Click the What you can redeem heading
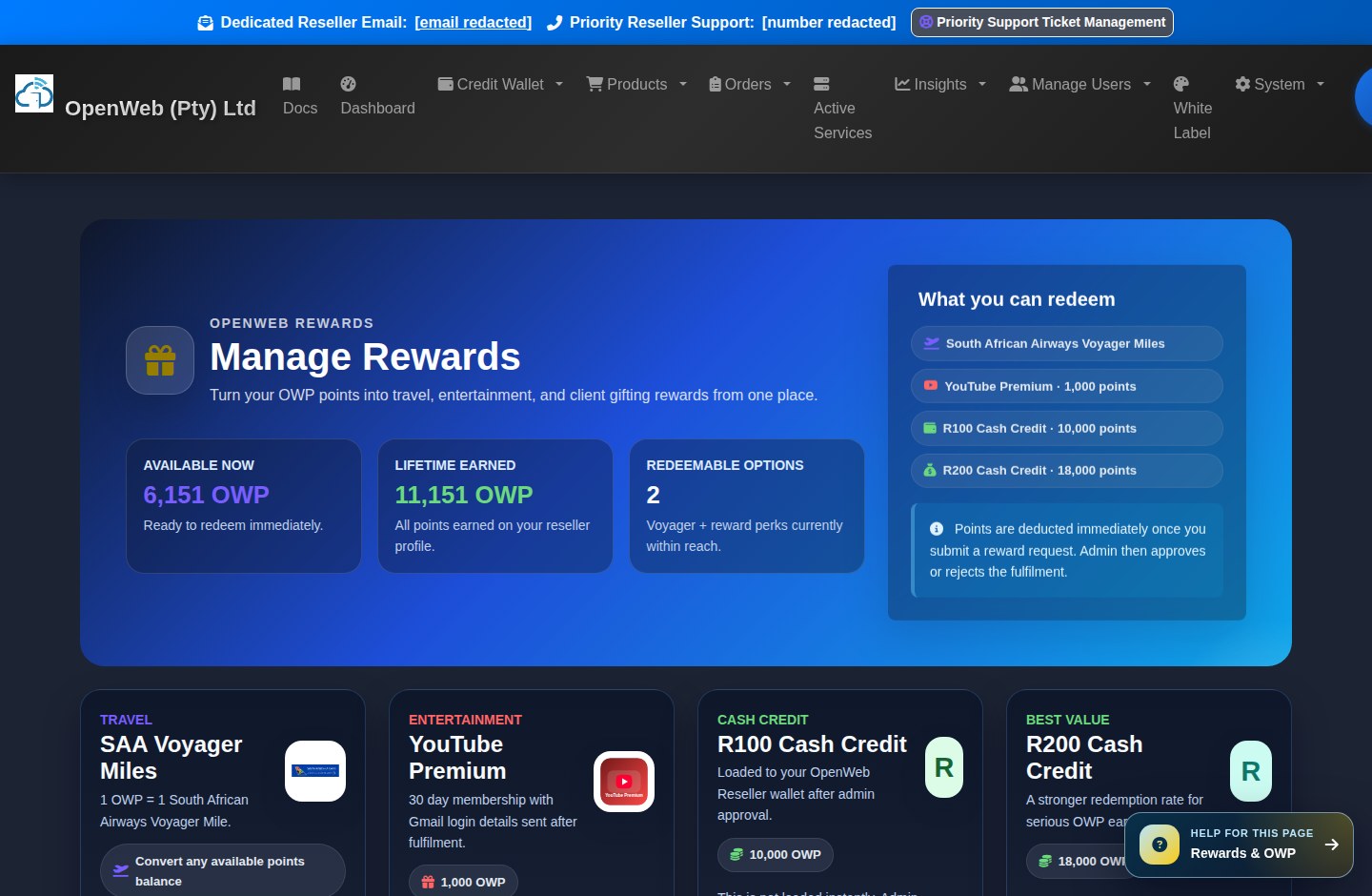 pos(1017,299)
